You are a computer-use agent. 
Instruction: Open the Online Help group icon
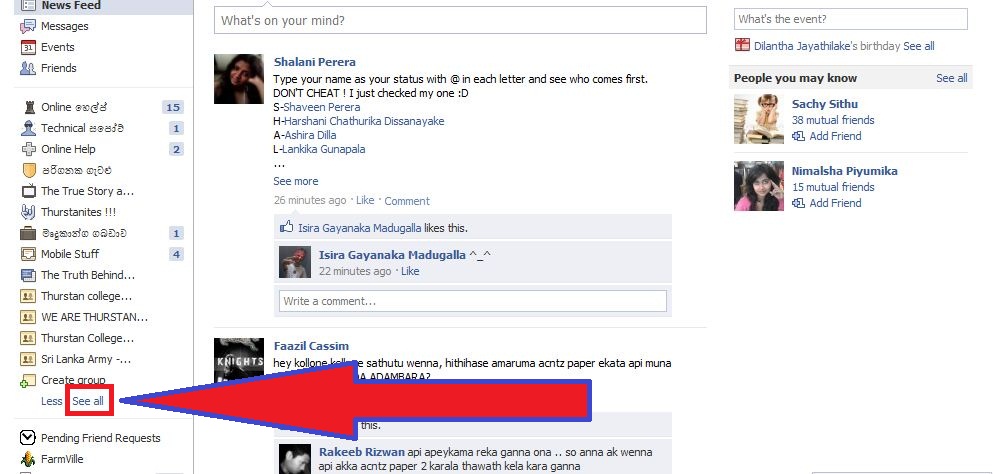coord(28,149)
